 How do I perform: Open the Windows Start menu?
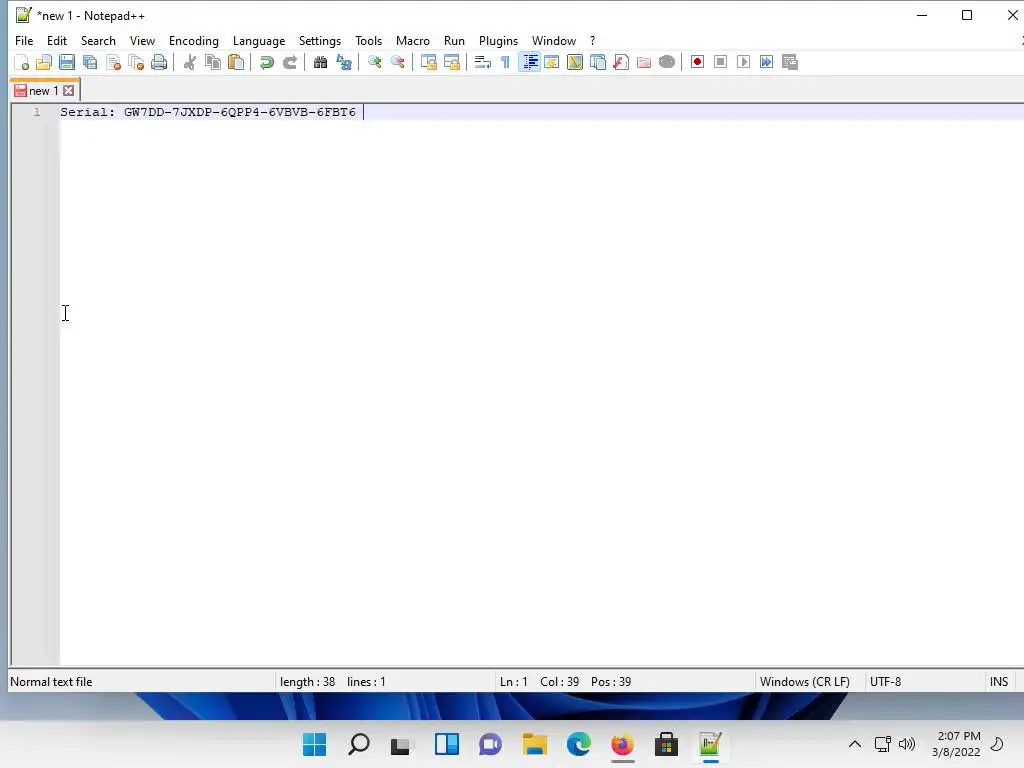[x=315, y=744]
